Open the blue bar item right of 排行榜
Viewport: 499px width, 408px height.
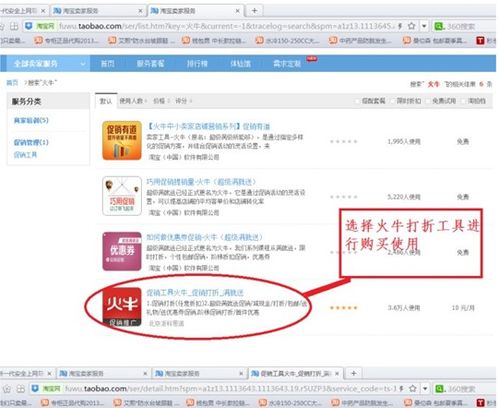(240, 63)
